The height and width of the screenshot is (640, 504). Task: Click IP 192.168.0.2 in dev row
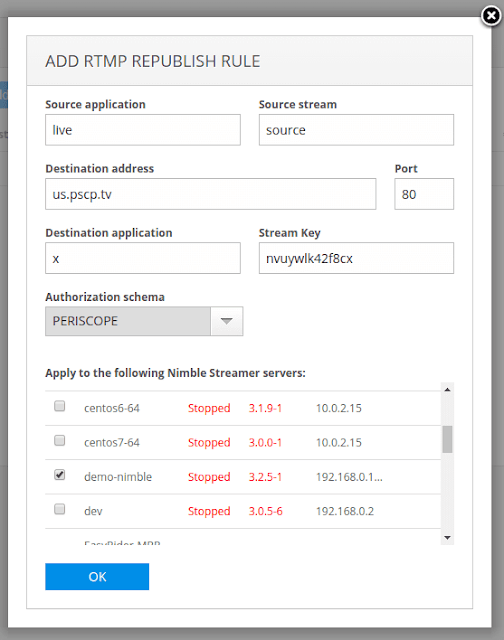[x=345, y=511]
